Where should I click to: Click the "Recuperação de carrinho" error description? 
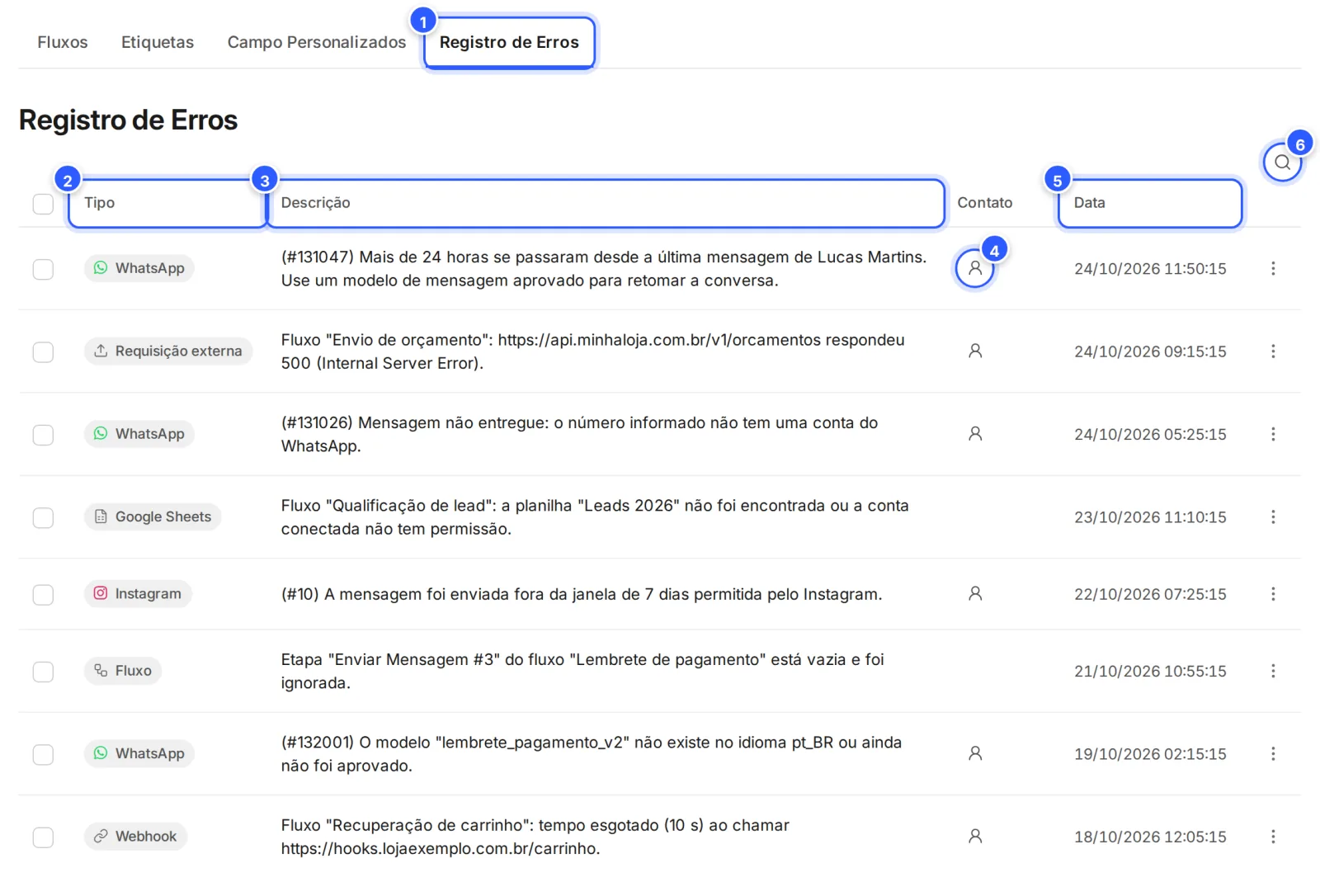coord(535,837)
